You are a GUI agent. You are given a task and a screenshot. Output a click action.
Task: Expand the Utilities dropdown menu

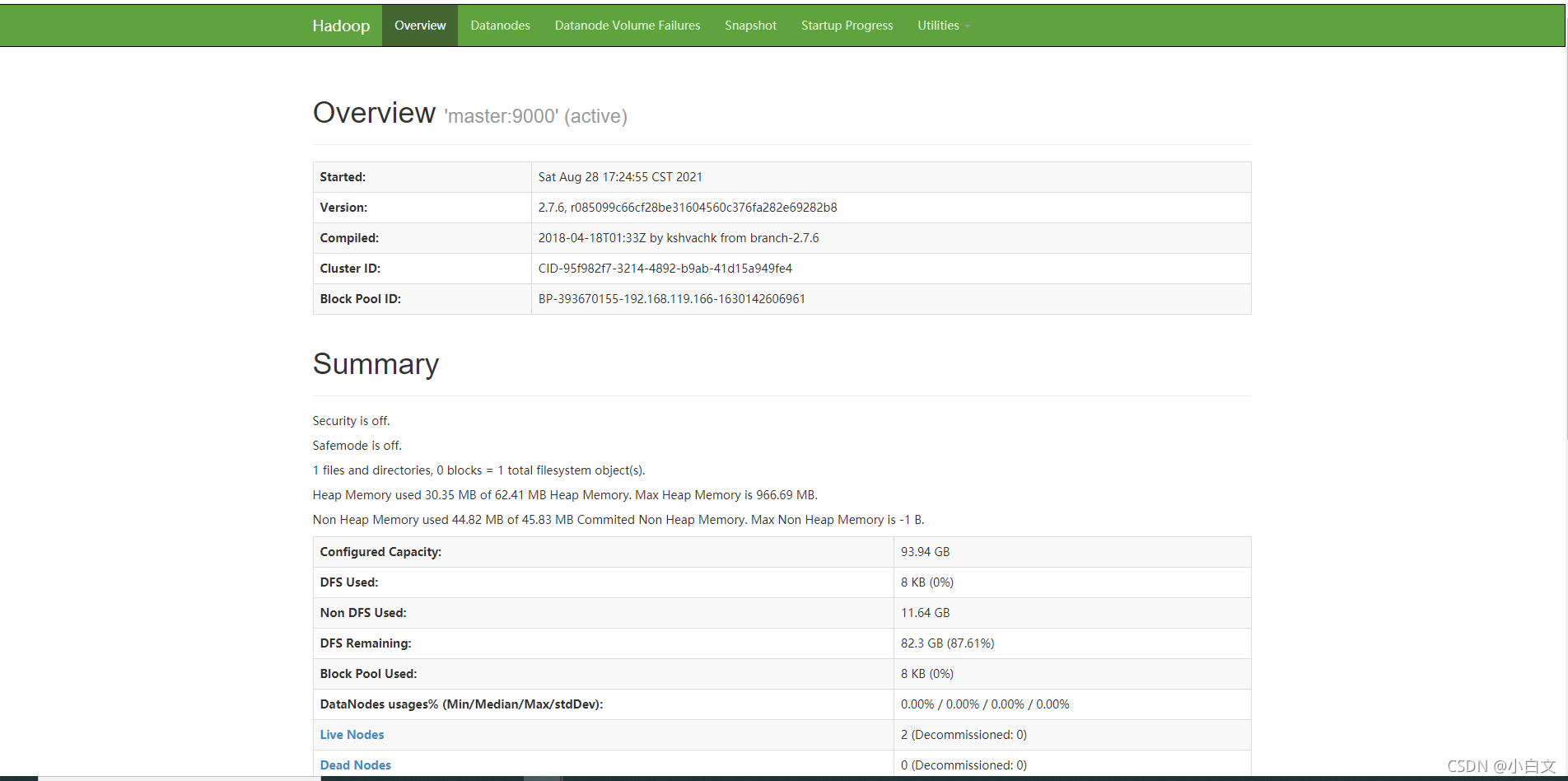tap(944, 26)
